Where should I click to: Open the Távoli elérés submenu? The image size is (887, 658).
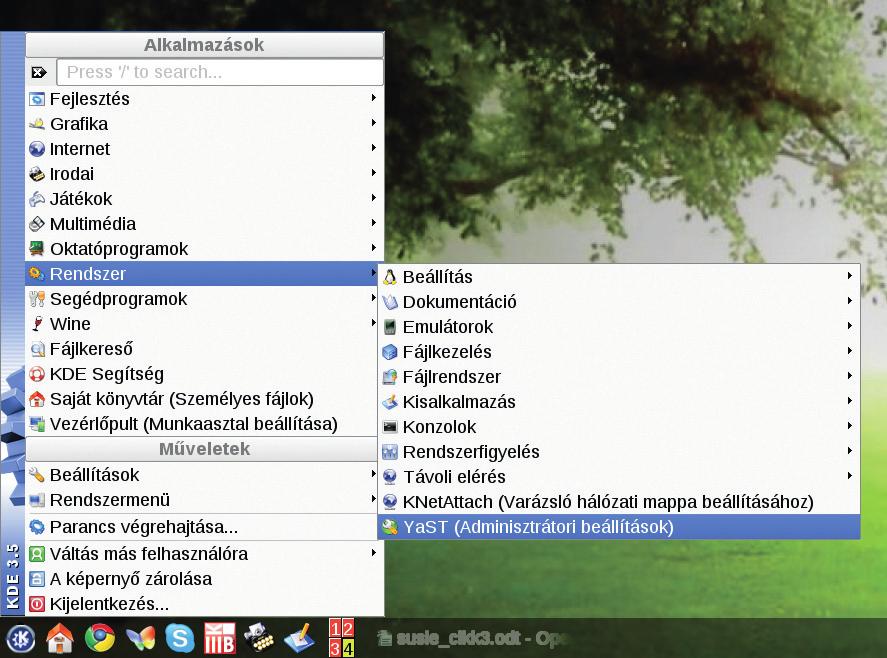pos(619,476)
